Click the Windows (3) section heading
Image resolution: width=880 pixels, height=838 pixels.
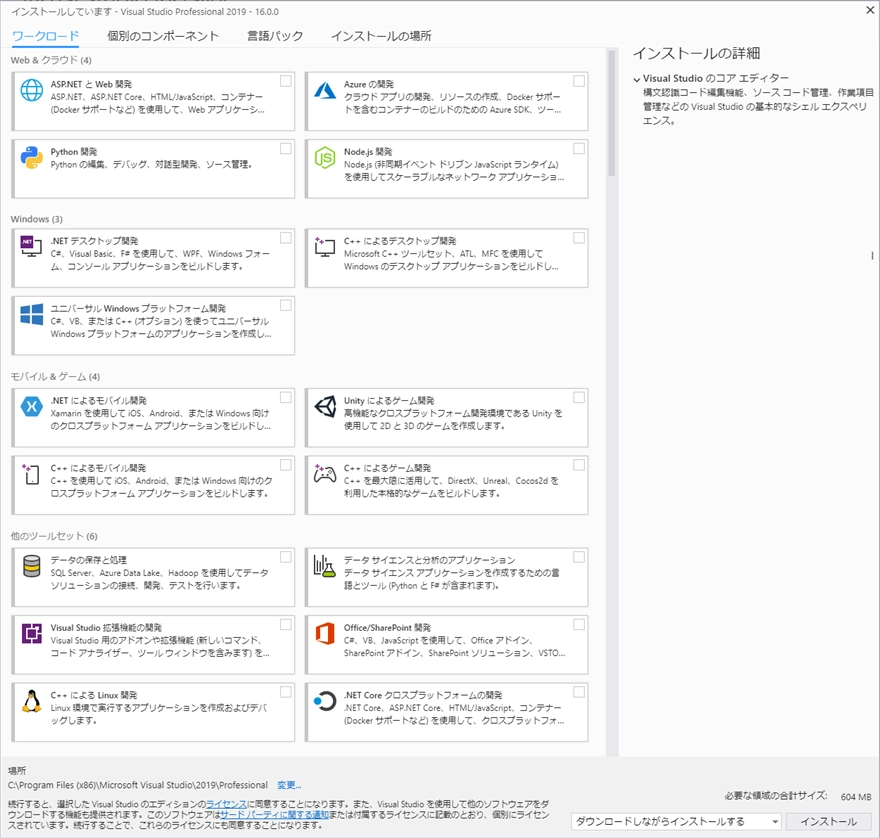pos(36,219)
